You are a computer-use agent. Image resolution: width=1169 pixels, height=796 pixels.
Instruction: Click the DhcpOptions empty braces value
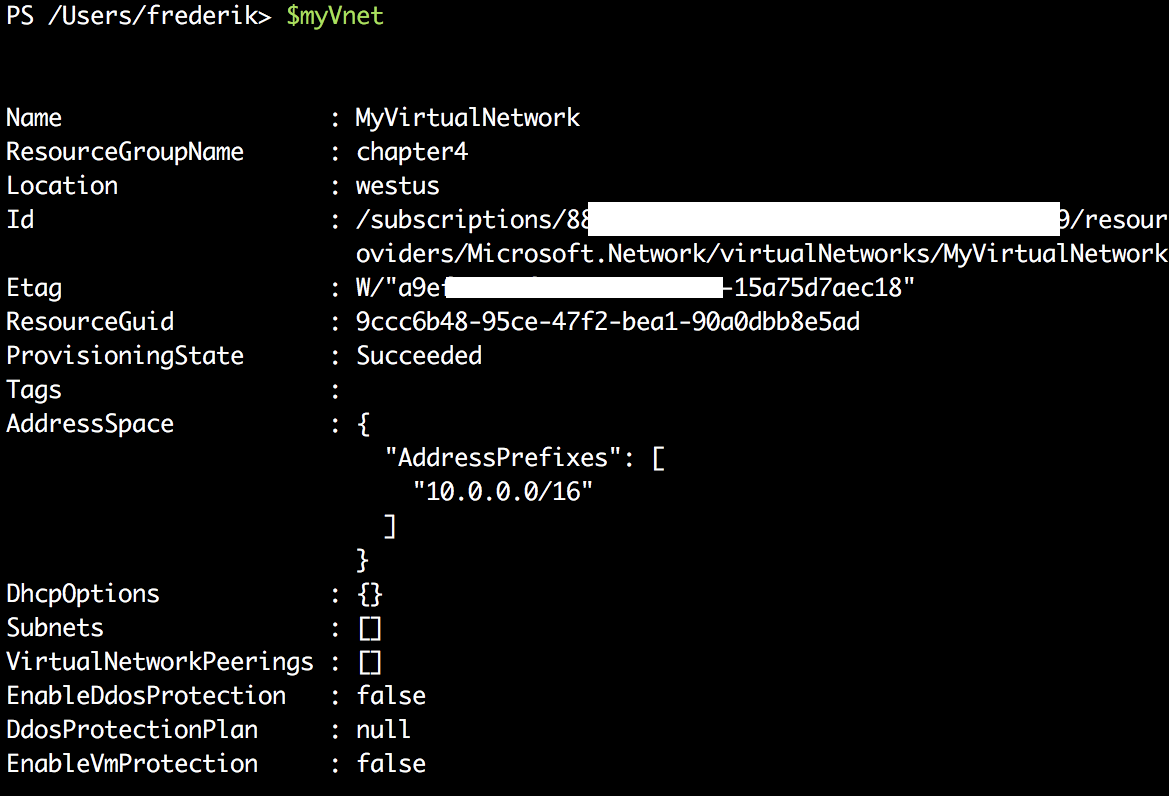[x=370, y=594]
